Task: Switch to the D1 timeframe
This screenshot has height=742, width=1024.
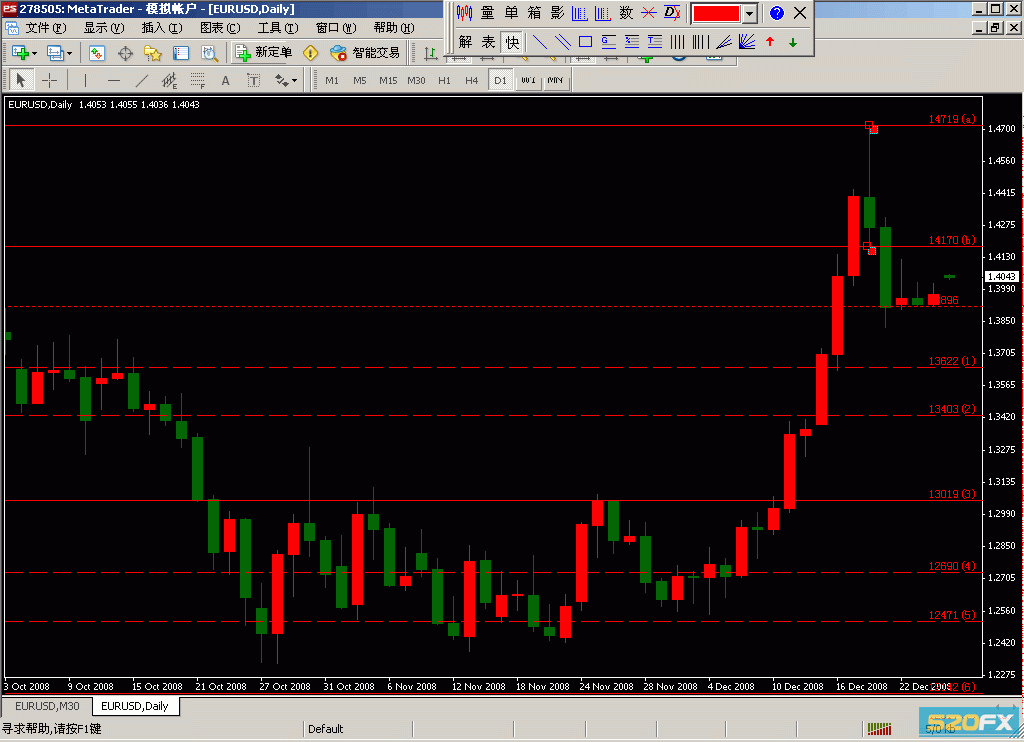Action: 500,80
